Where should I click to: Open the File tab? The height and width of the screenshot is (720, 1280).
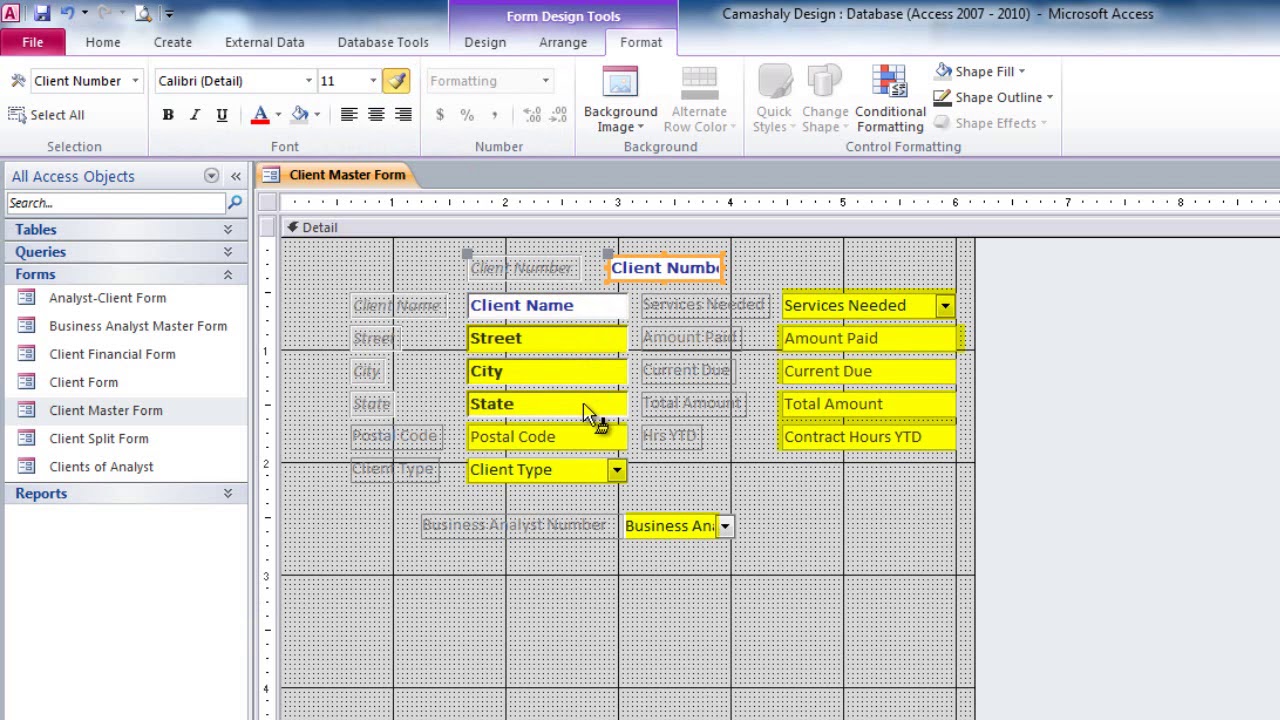point(33,42)
